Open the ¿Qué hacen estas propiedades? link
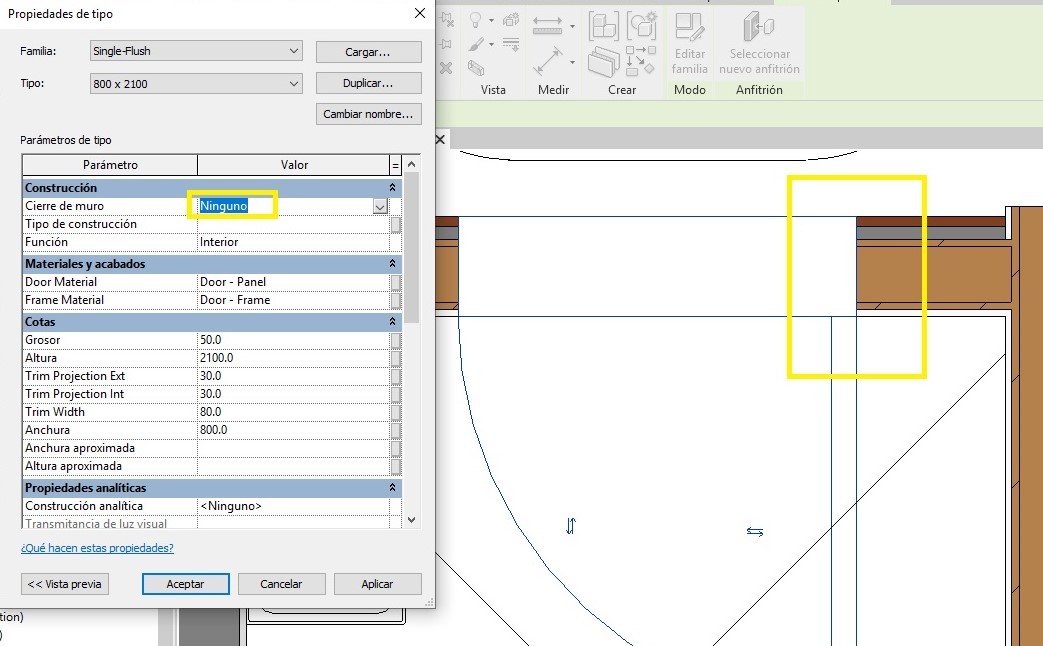Viewport: 1043px width, 646px height. point(97,548)
